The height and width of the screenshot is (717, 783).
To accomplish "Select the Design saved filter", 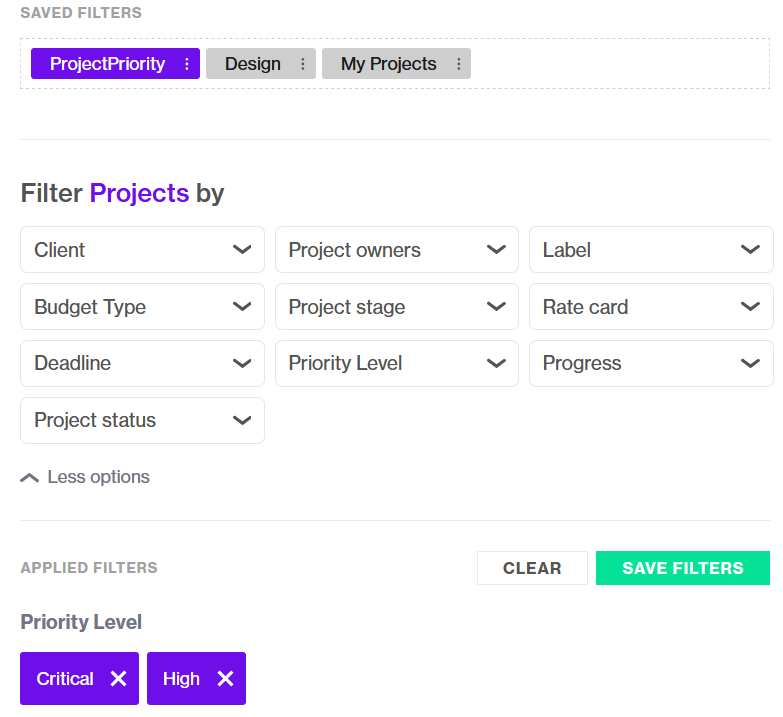I will 253,64.
